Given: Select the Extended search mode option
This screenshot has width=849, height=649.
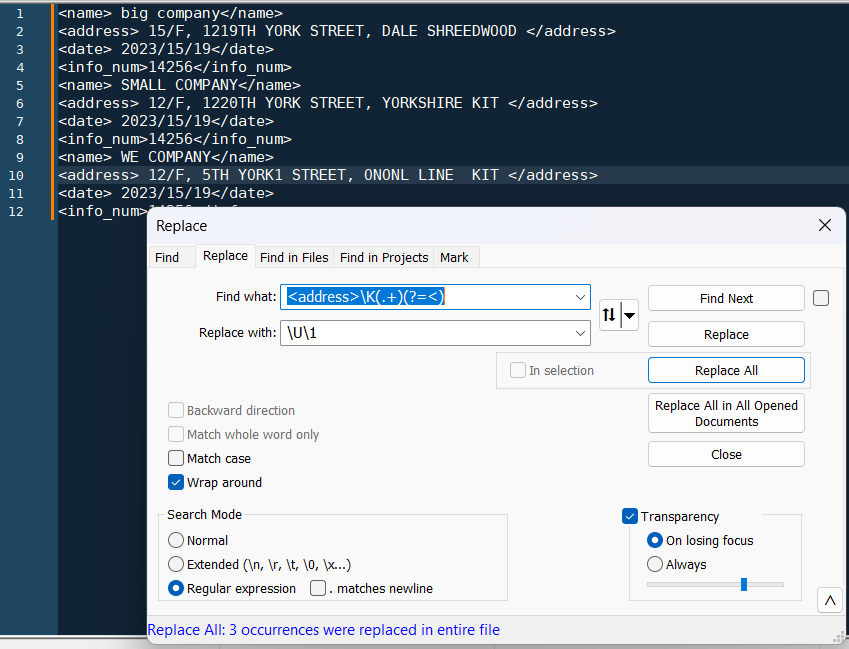Looking at the screenshot, I should [x=177, y=564].
